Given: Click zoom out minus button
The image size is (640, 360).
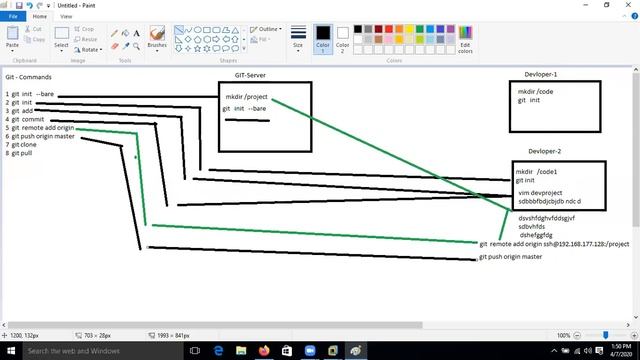Looking at the screenshot, I should 577,335.
